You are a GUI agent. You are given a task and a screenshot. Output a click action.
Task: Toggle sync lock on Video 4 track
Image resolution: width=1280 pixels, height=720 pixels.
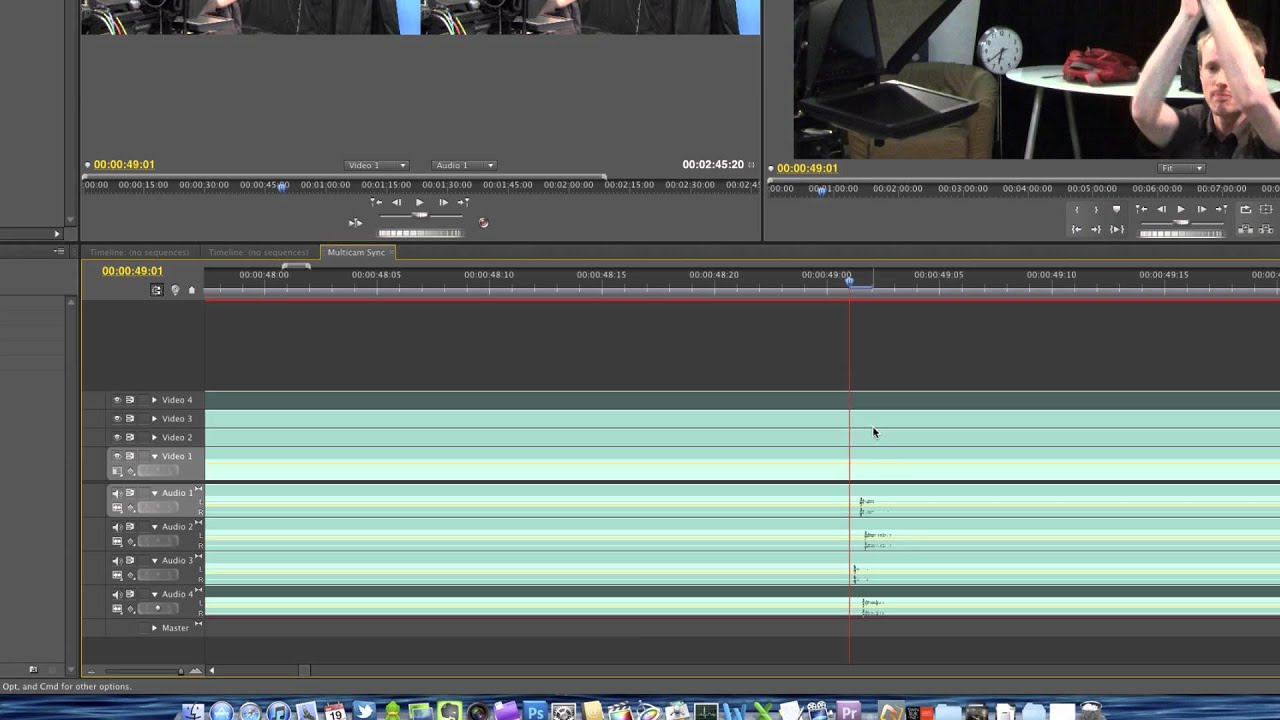[x=130, y=400]
